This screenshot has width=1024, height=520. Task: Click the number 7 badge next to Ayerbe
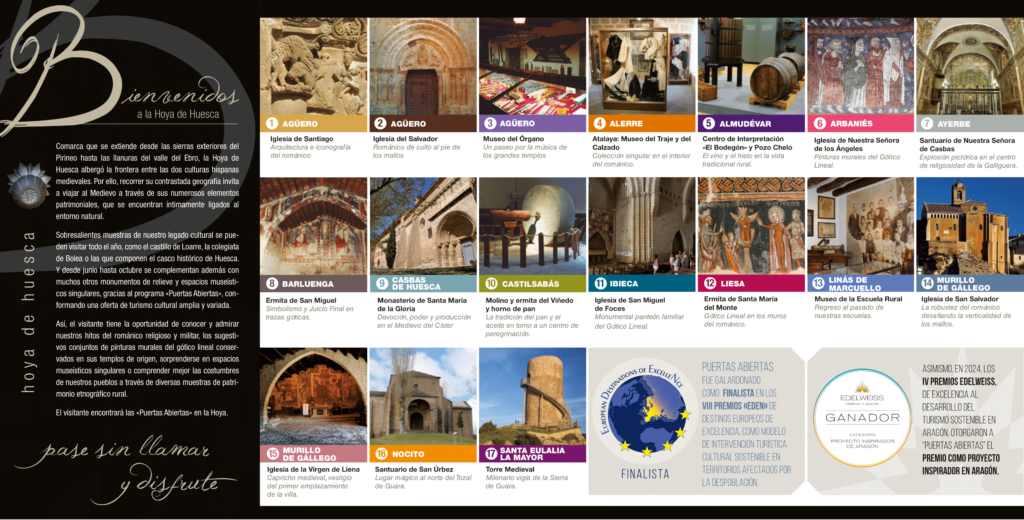click(x=927, y=123)
